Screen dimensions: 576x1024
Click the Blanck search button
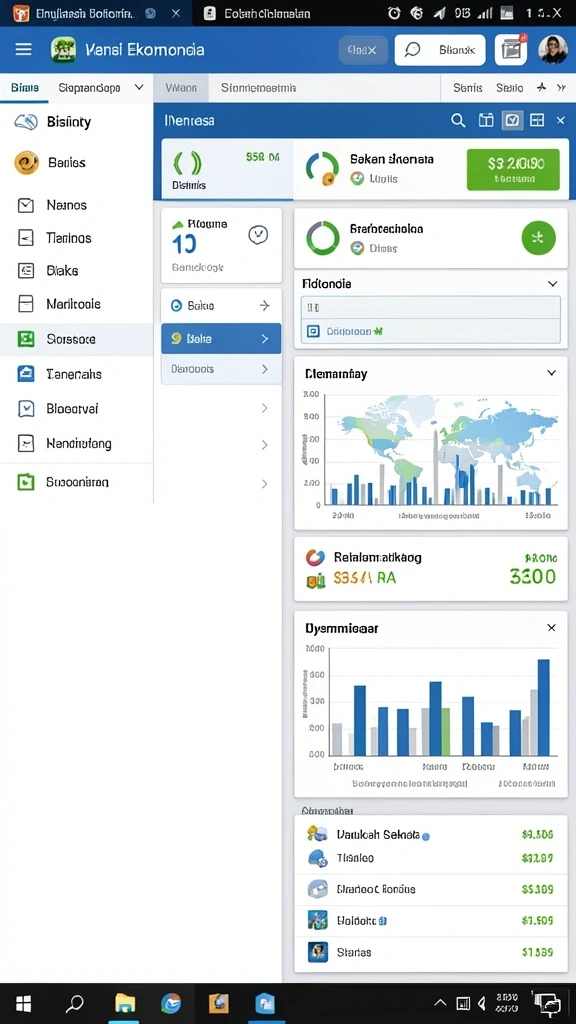pos(440,50)
